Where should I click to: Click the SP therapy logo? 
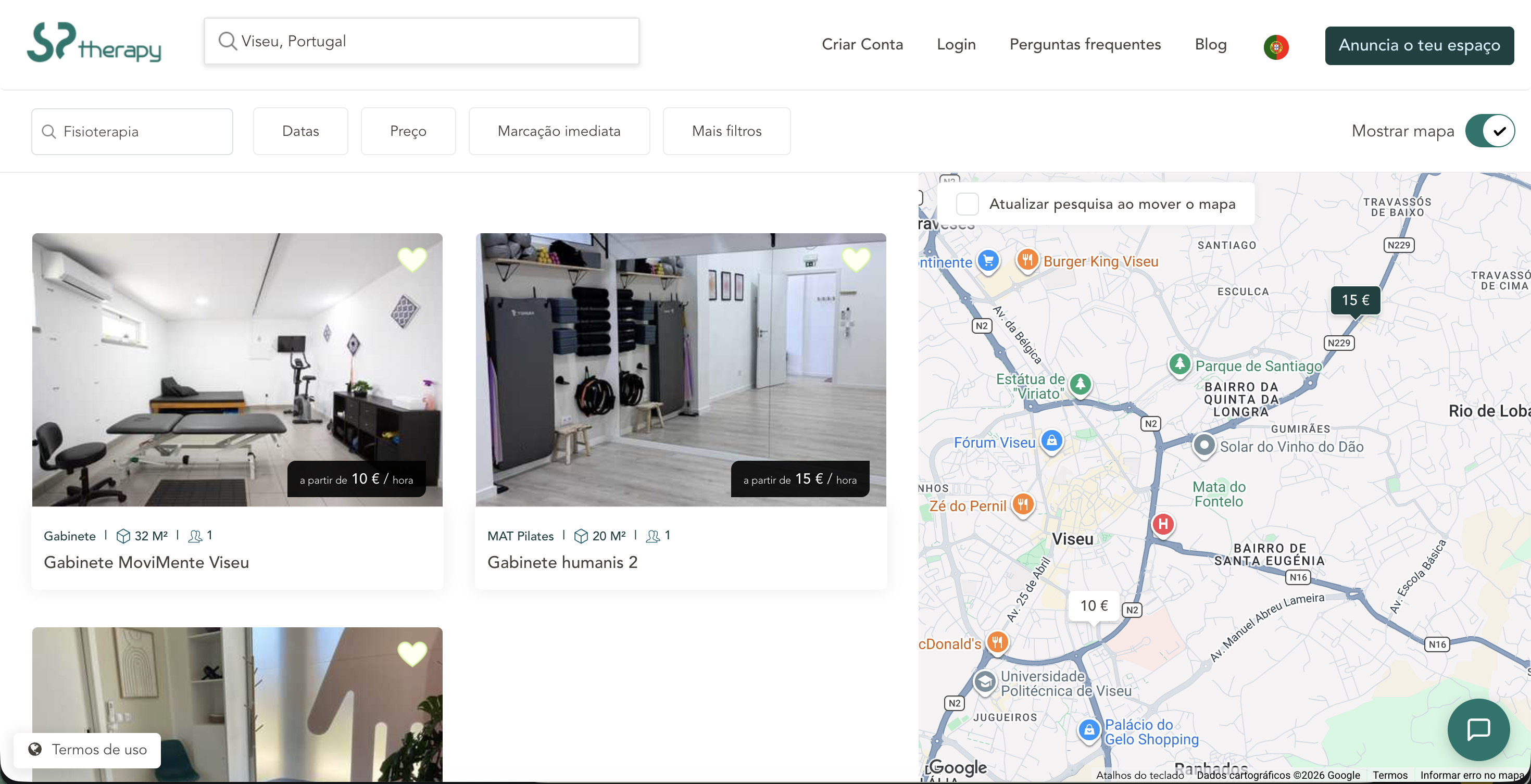(94, 42)
